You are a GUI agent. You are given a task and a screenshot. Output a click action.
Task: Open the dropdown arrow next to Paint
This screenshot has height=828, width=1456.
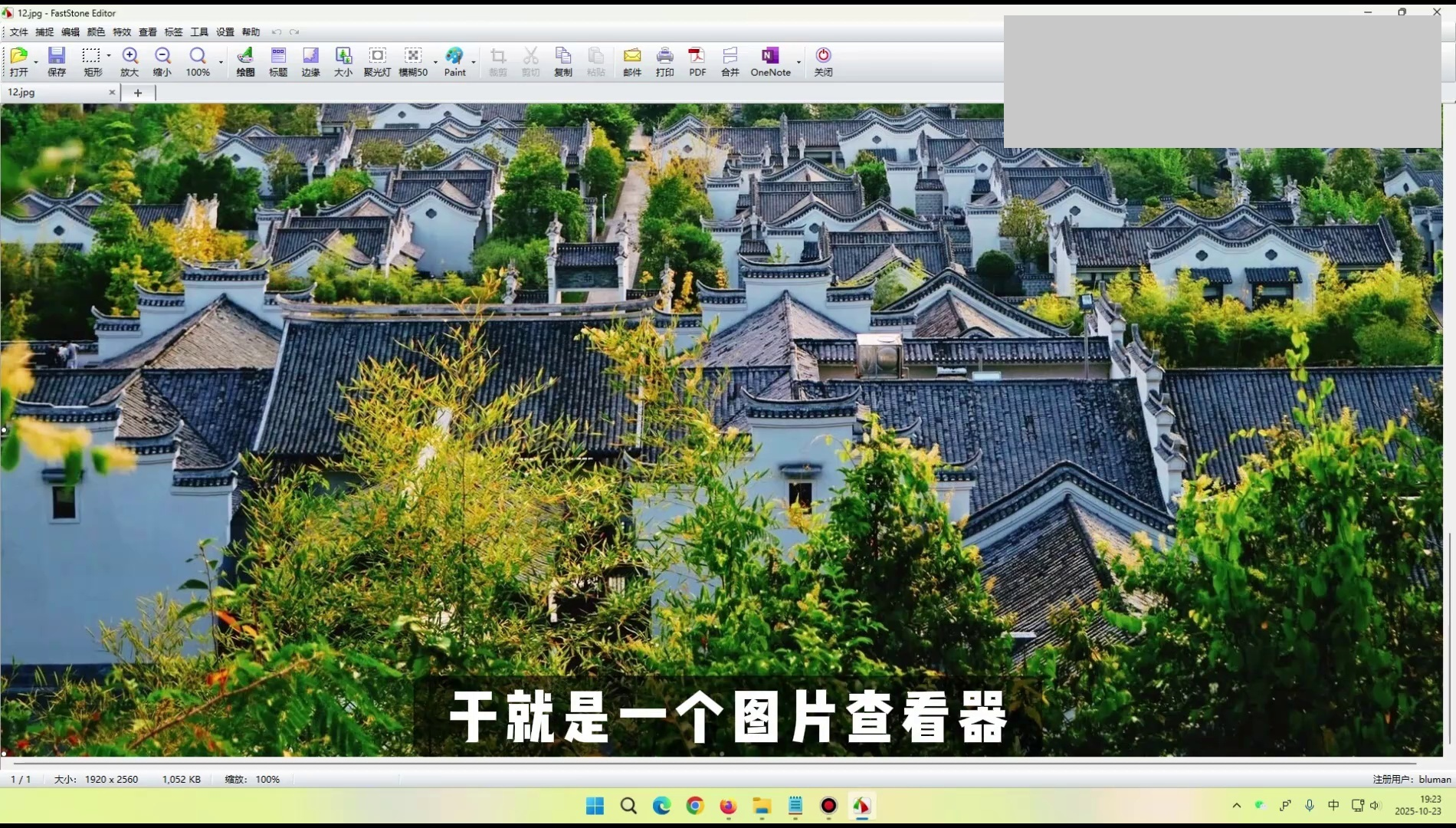click(474, 62)
